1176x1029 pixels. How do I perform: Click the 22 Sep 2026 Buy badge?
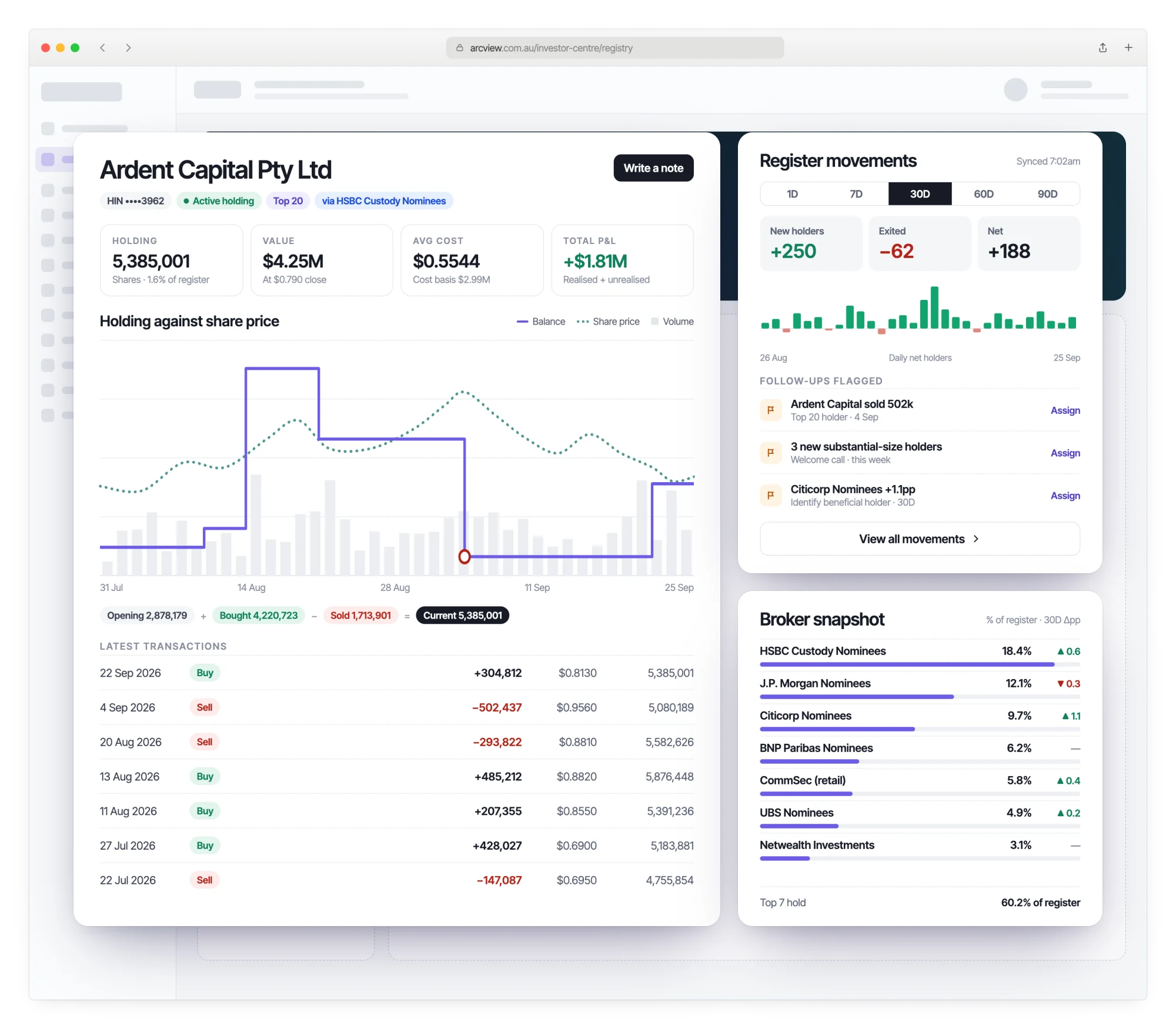(x=205, y=673)
